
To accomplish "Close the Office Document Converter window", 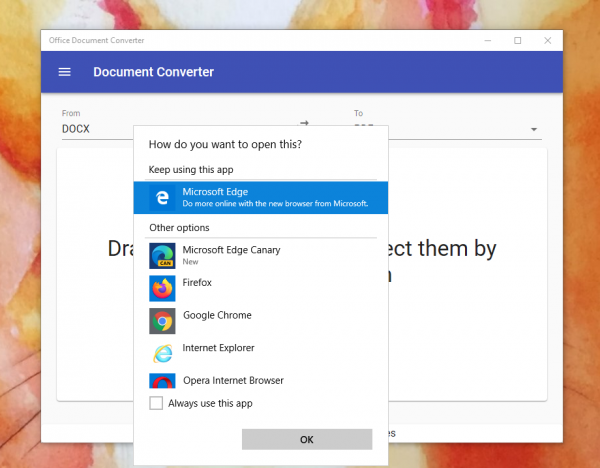I will click(x=548, y=41).
